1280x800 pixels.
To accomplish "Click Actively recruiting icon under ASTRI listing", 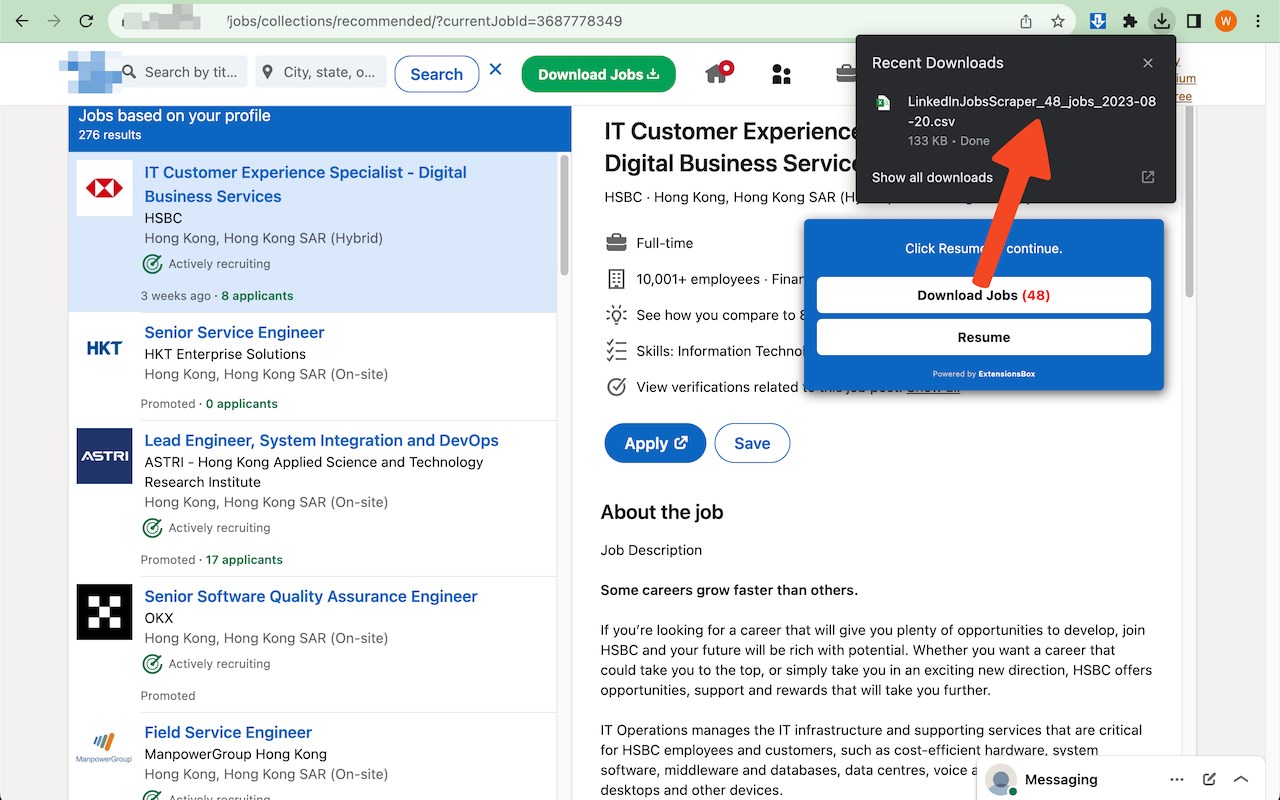I will (x=152, y=528).
